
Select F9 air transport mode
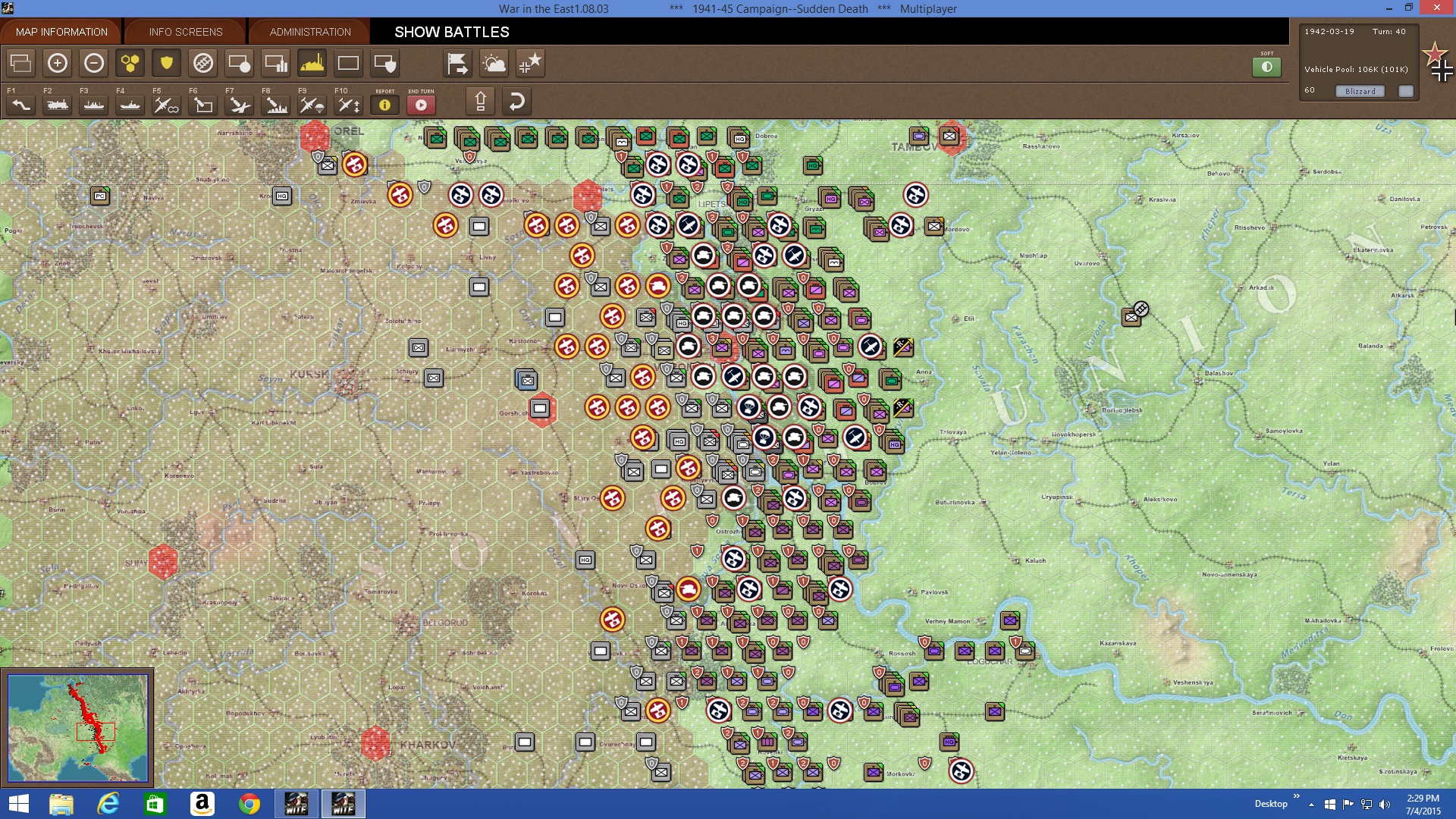pyautogui.click(x=312, y=105)
